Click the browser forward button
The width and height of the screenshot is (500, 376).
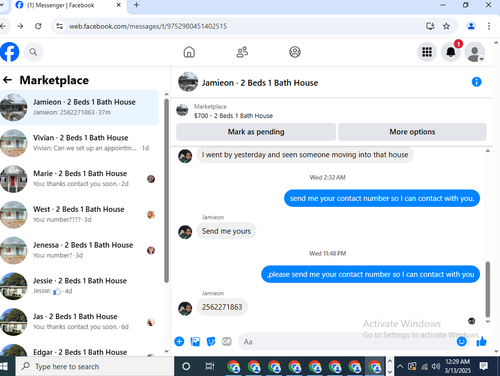[20, 26]
